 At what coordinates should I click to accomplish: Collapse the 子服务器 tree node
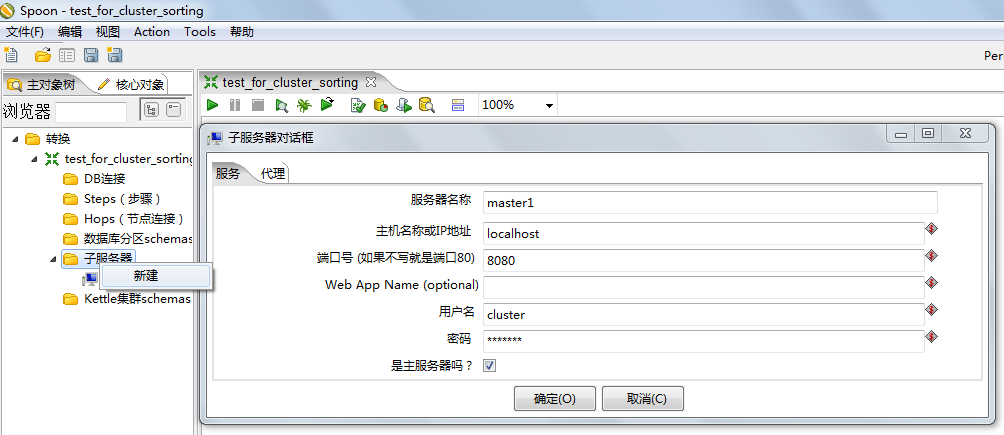pyautogui.click(x=53, y=258)
